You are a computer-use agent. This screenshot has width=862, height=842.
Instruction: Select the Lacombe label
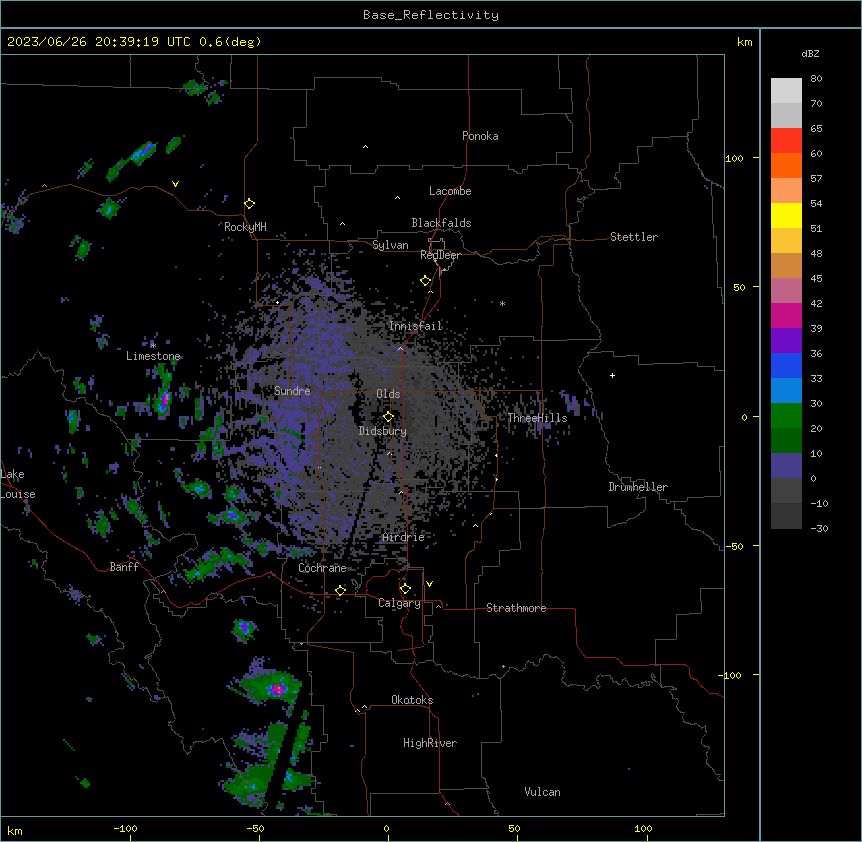click(x=450, y=191)
